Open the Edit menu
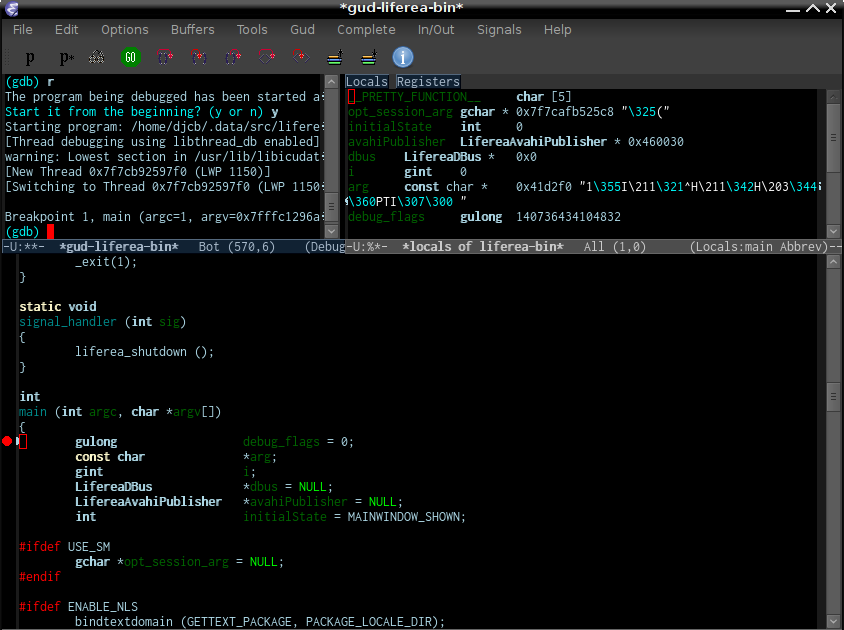844x630 pixels. click(67, 30)
